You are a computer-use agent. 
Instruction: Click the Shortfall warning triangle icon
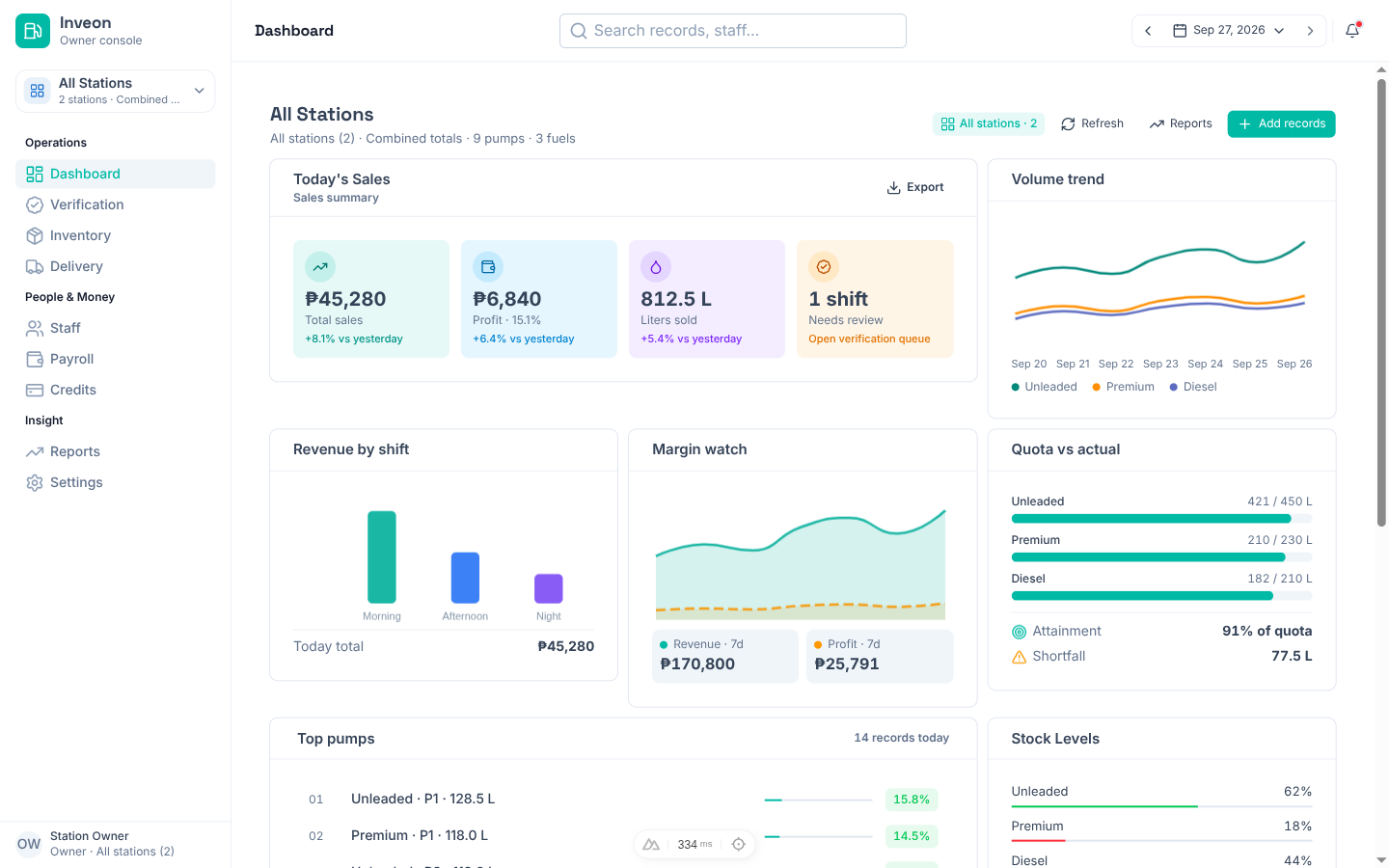point(1019,657)
